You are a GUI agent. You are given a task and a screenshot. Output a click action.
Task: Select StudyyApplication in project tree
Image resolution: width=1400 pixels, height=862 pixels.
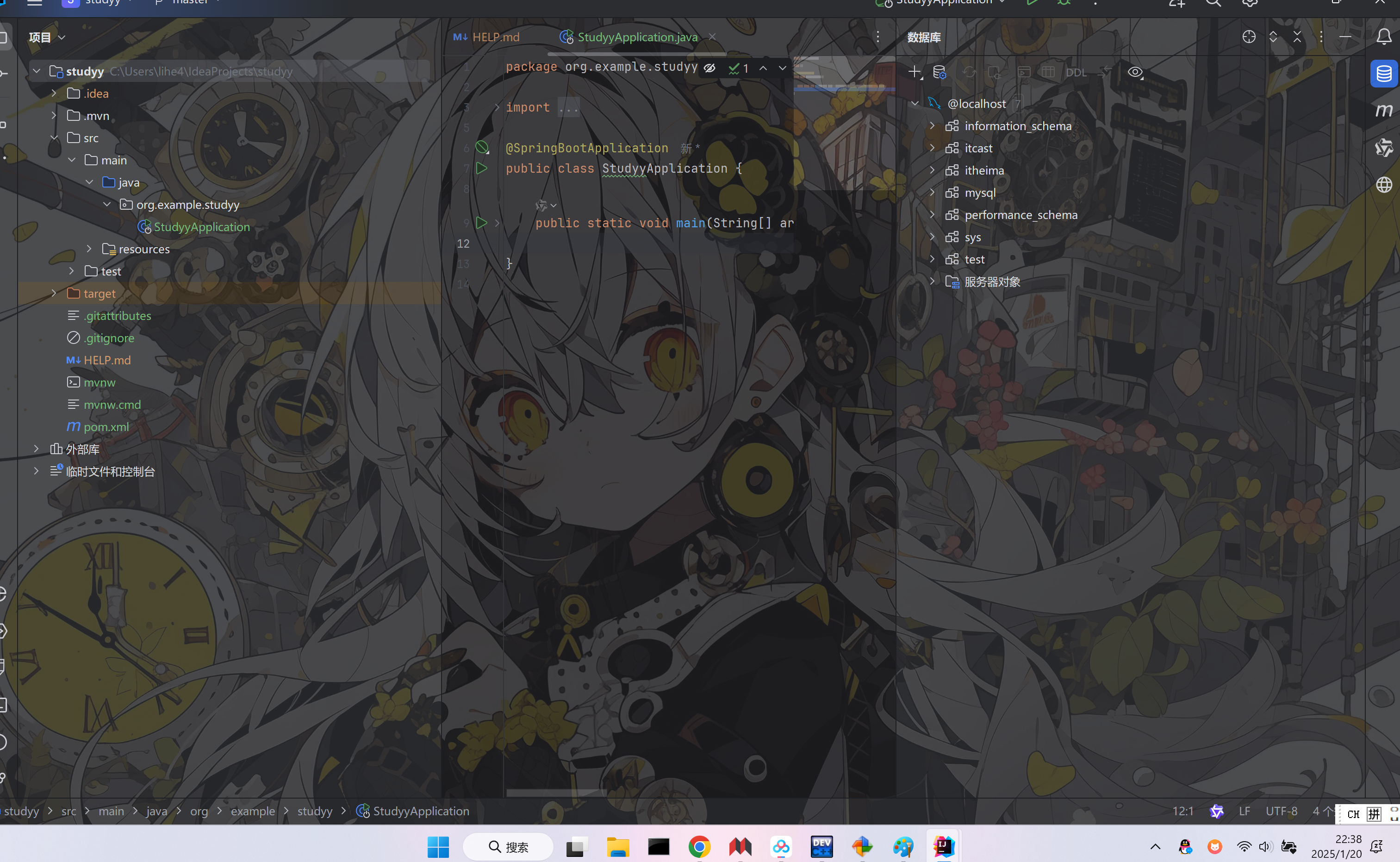[202, 227]
